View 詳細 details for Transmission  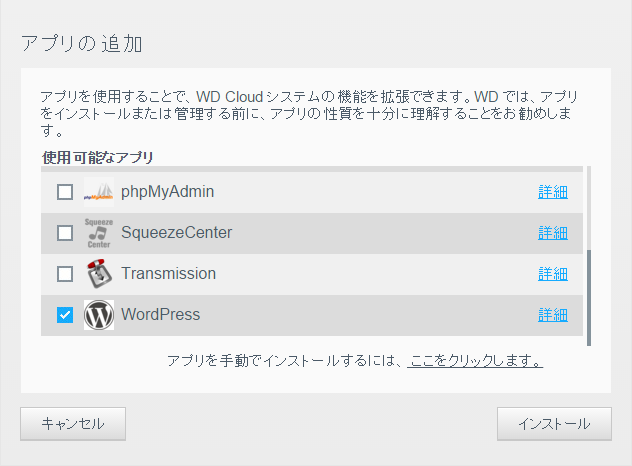pyautogui.click(x=552, y=274)
